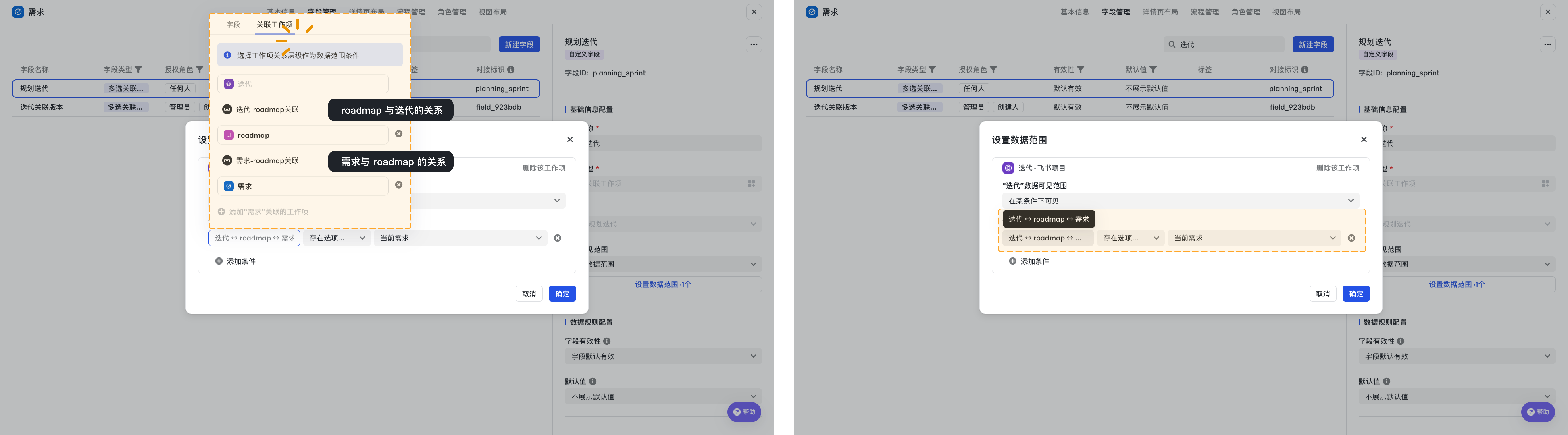Click the 有效性 column filter icon
Screen dimensions: 1568x435
[1080, 70]
